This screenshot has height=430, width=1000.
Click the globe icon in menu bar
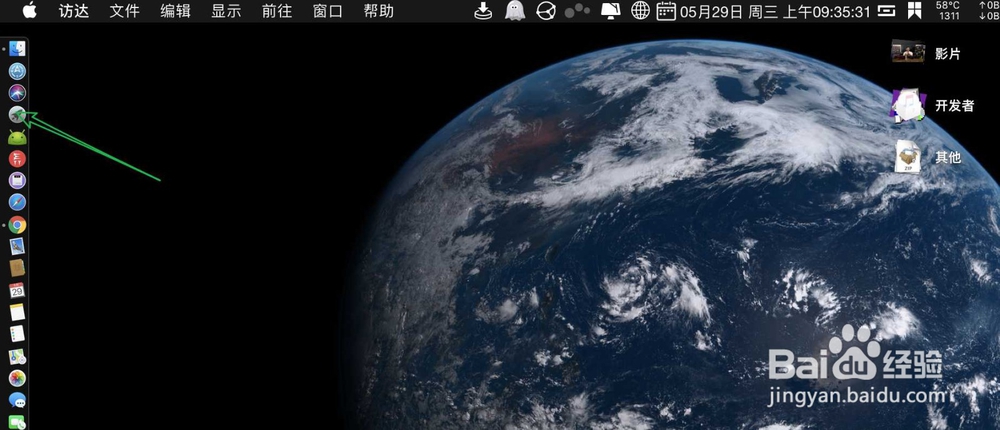tap(640, 11)
